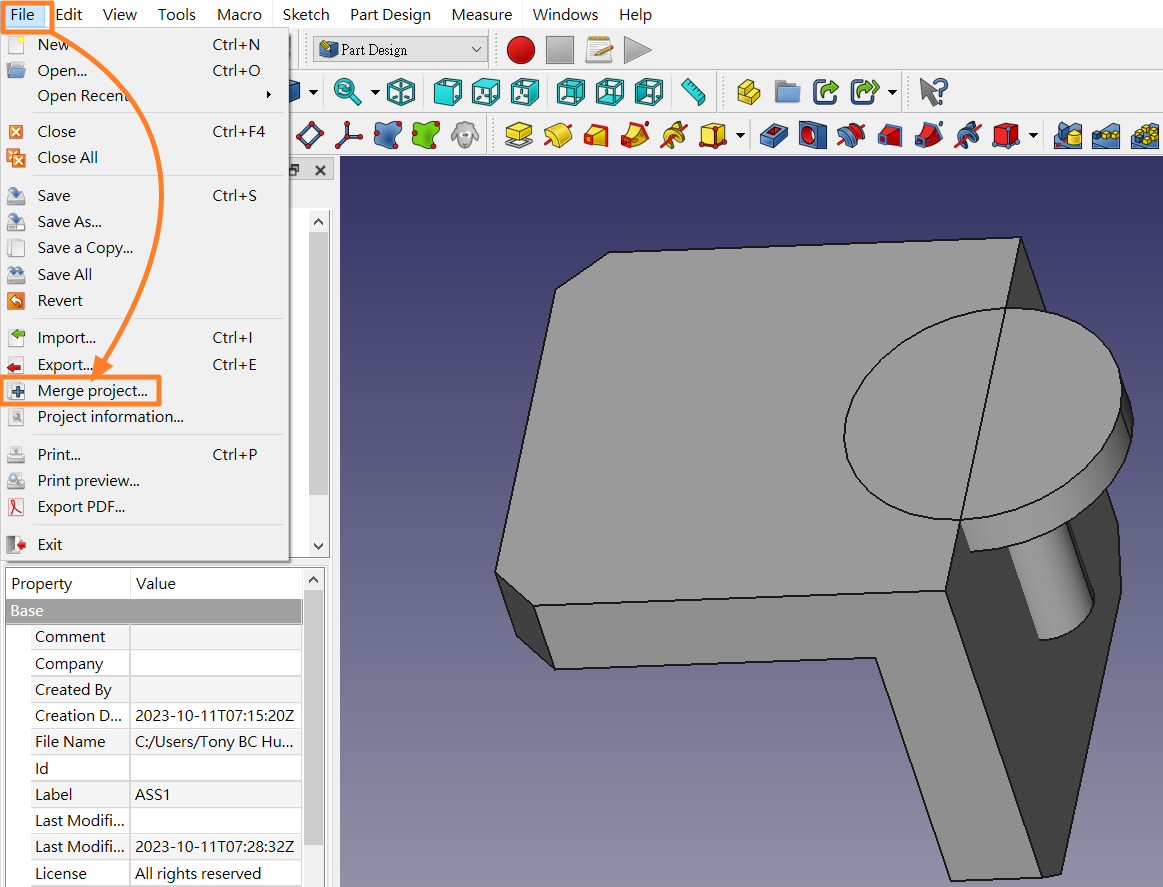Click Close All in File menu
The image size is (1163, 887).
144,158
